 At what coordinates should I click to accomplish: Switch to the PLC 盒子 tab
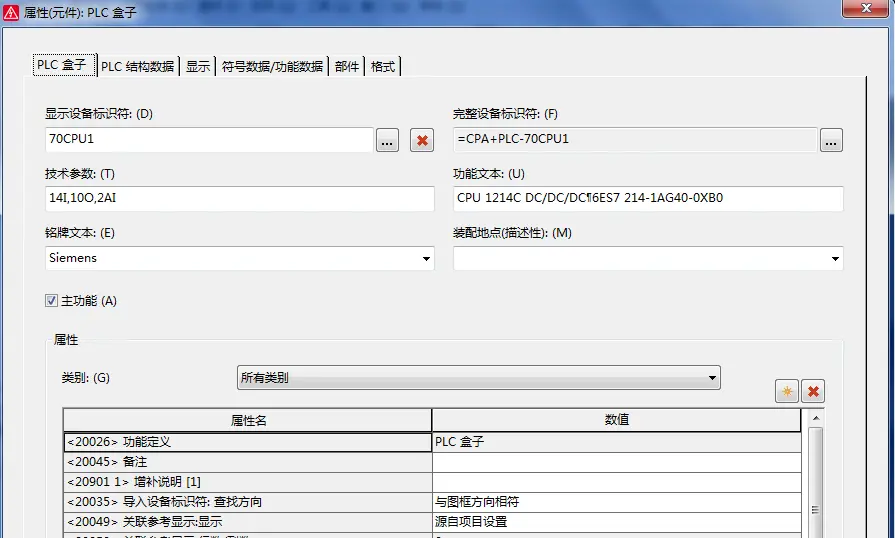pyautogui.click(x=62, y=65)
